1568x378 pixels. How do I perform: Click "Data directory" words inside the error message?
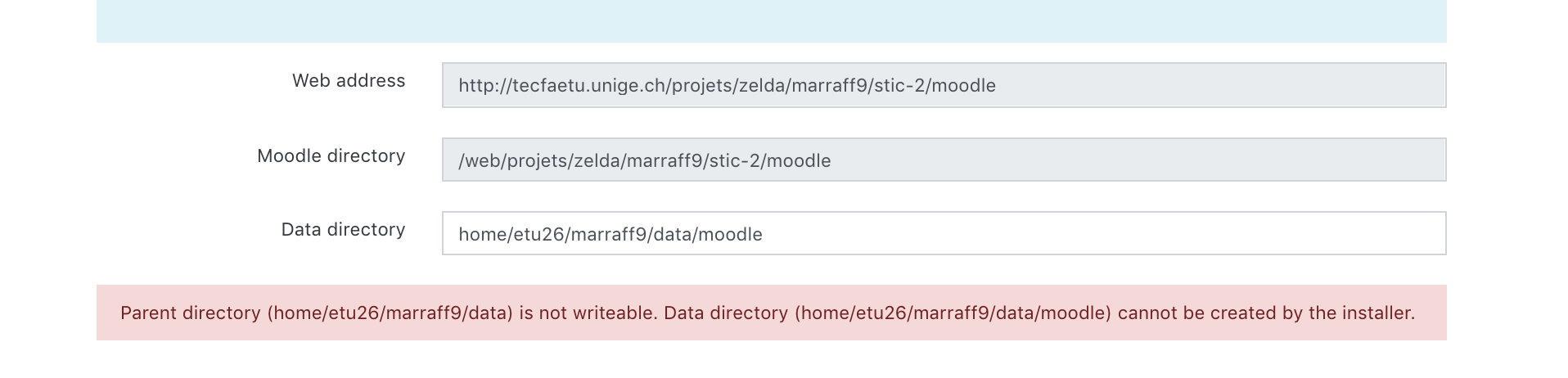[726, 313]
